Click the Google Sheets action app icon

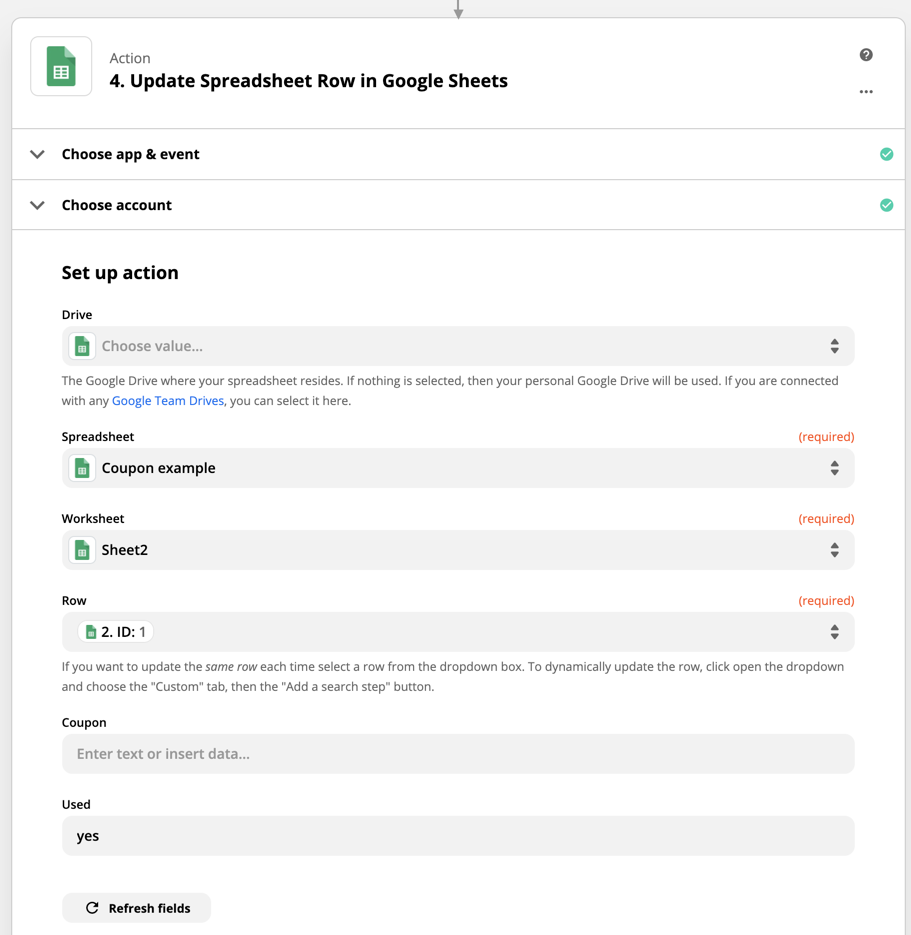61,67
